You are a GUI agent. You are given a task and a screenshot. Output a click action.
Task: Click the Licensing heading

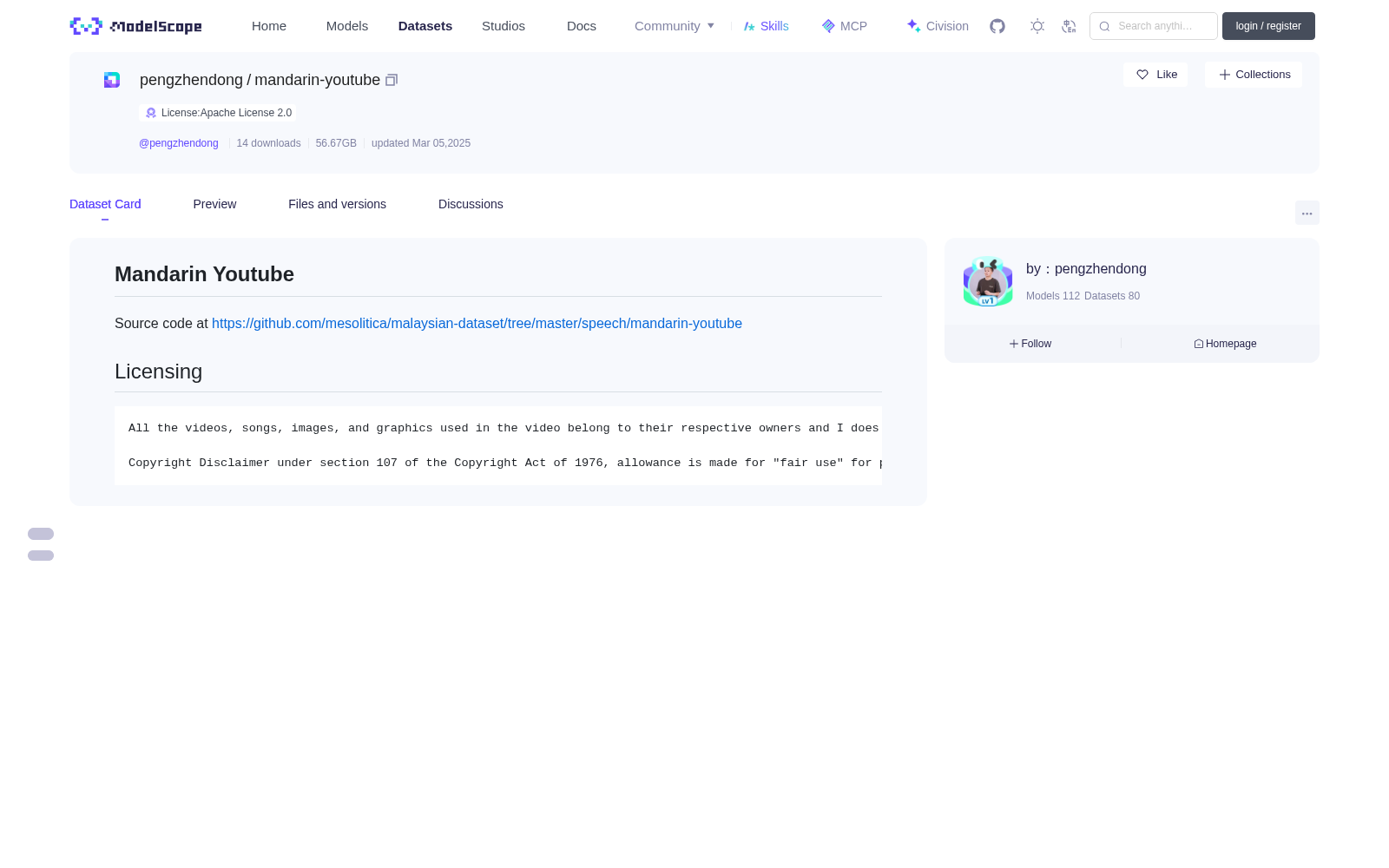(x=158, y=372)
